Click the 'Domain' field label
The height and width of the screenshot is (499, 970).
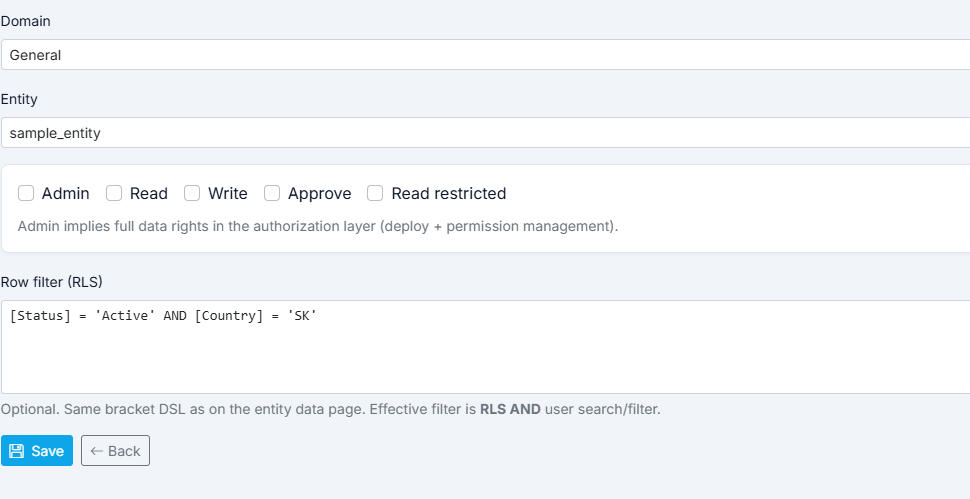point(26,21)
